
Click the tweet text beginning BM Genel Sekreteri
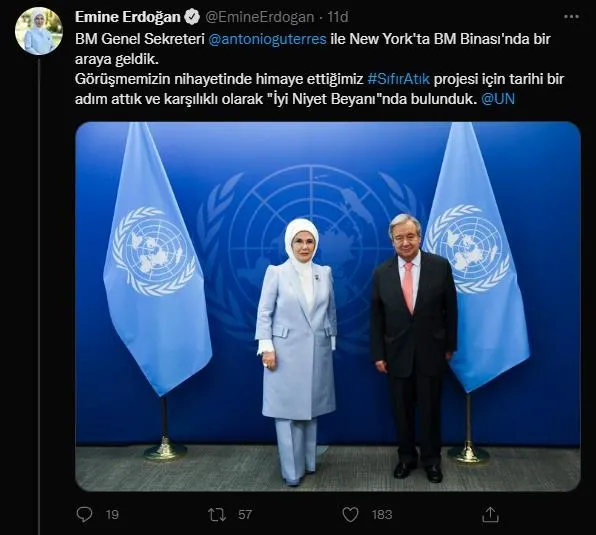coord(320,69)
